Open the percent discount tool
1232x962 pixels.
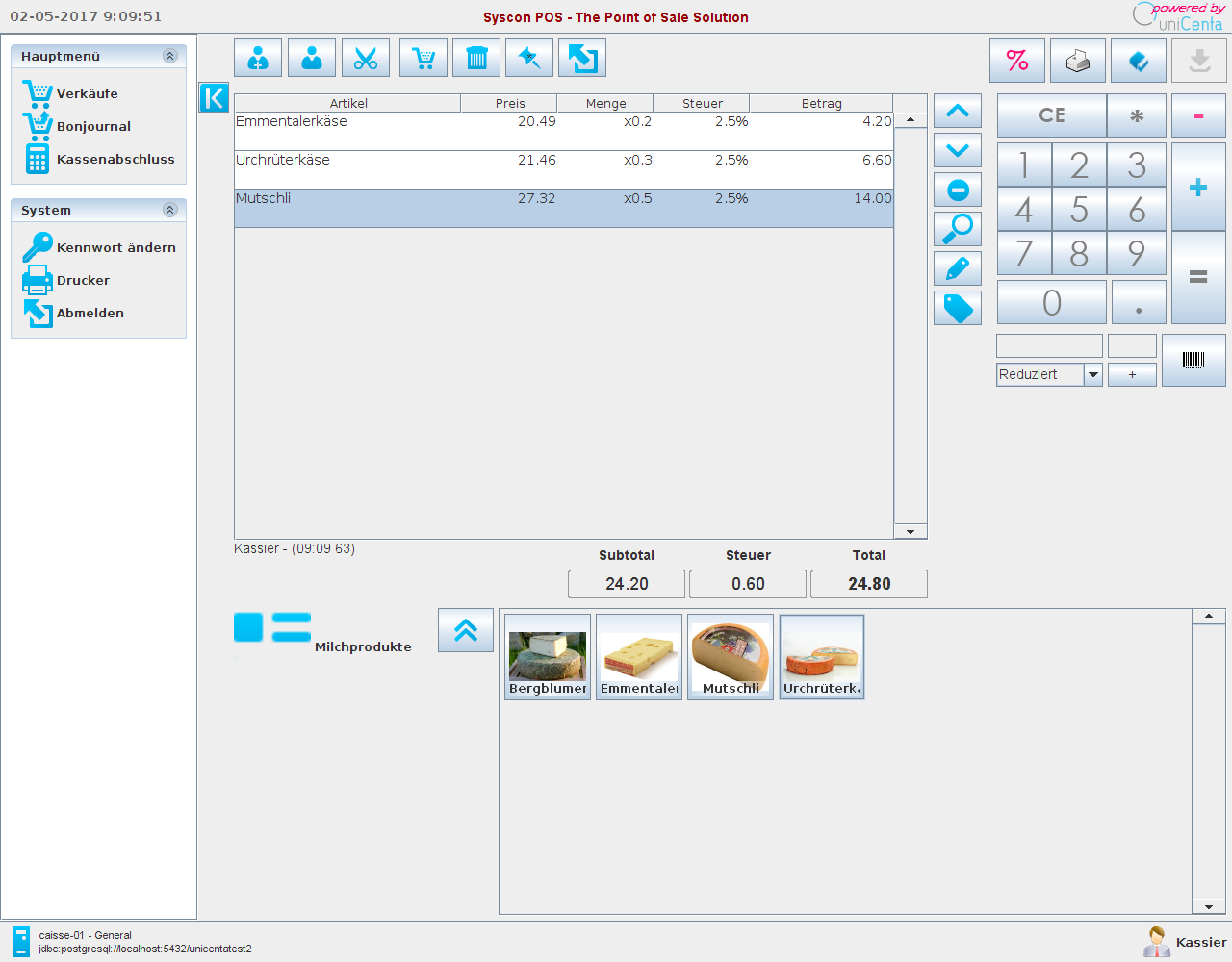tap(1016, 61)
